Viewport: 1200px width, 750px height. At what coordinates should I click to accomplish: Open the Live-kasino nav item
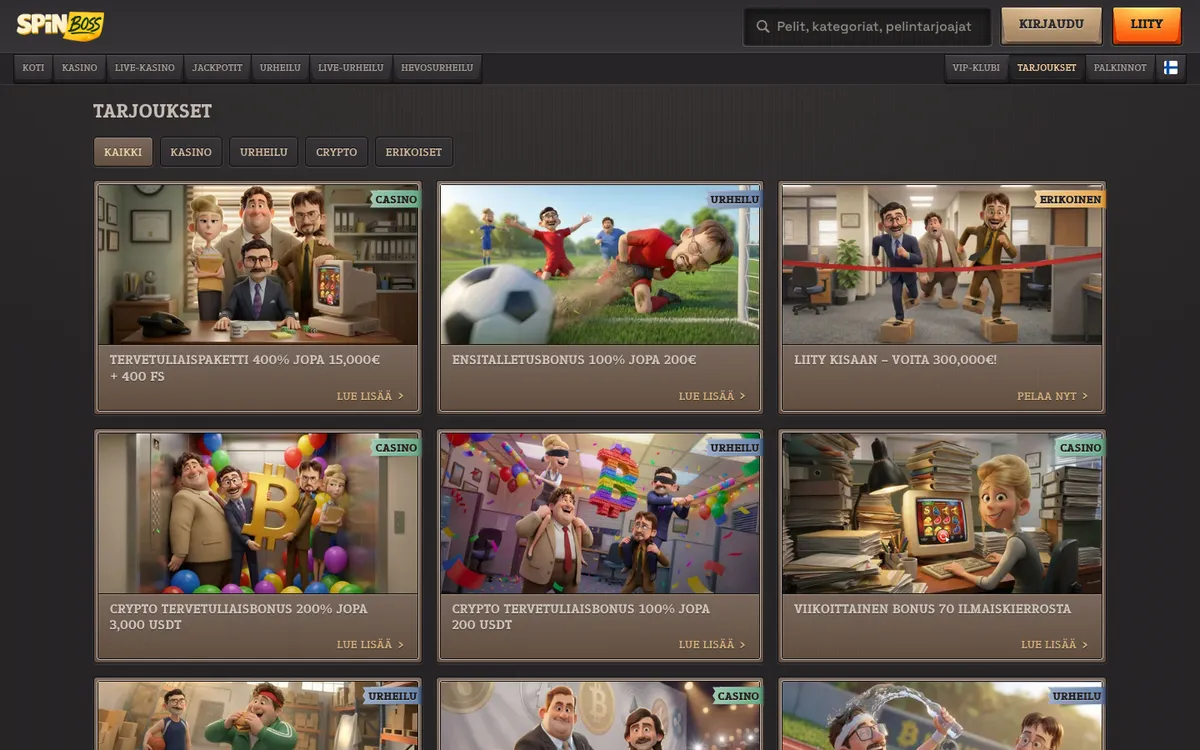coord(145,68)
